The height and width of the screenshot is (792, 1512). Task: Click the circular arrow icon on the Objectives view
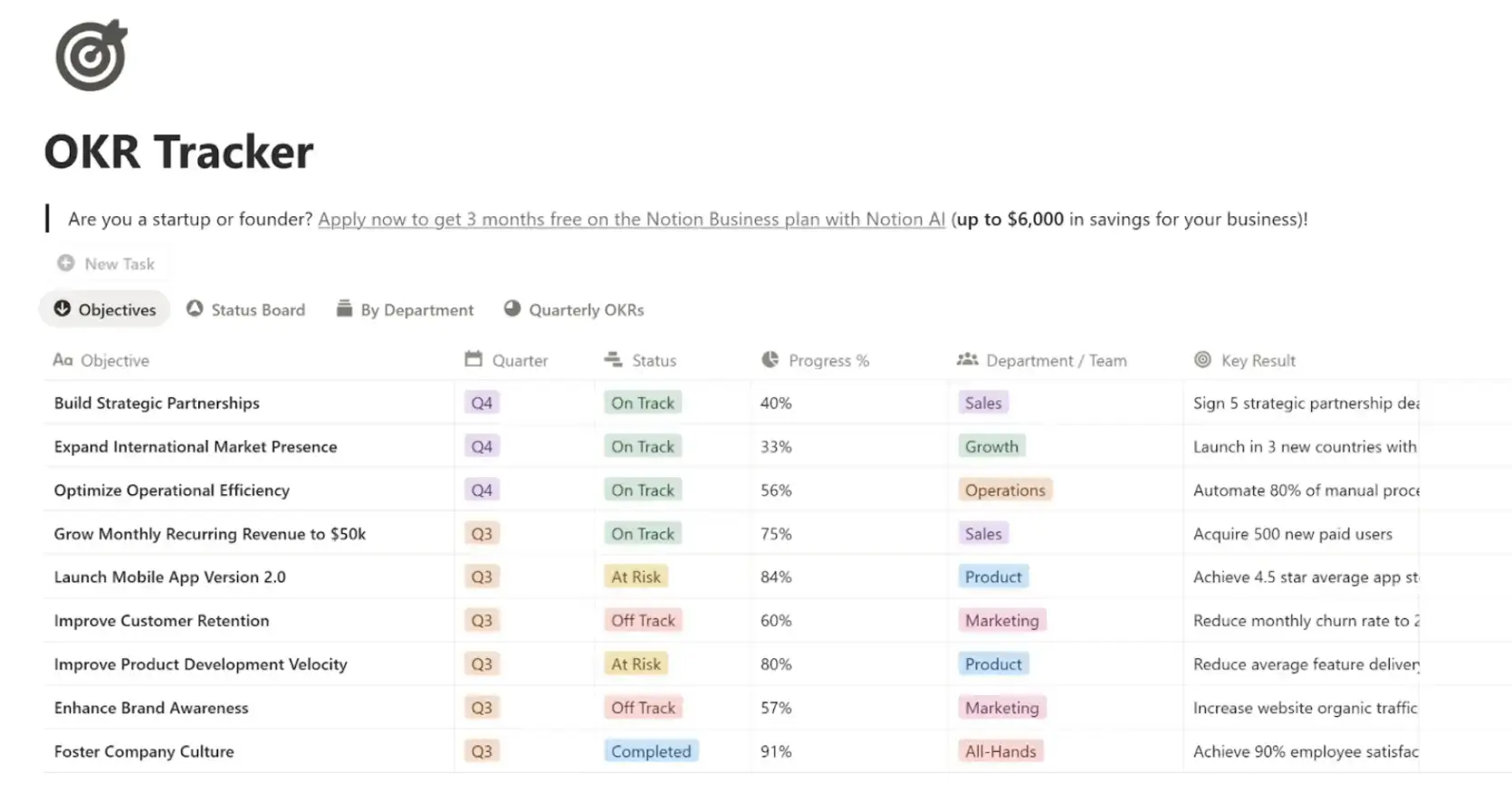coord(62,309)
